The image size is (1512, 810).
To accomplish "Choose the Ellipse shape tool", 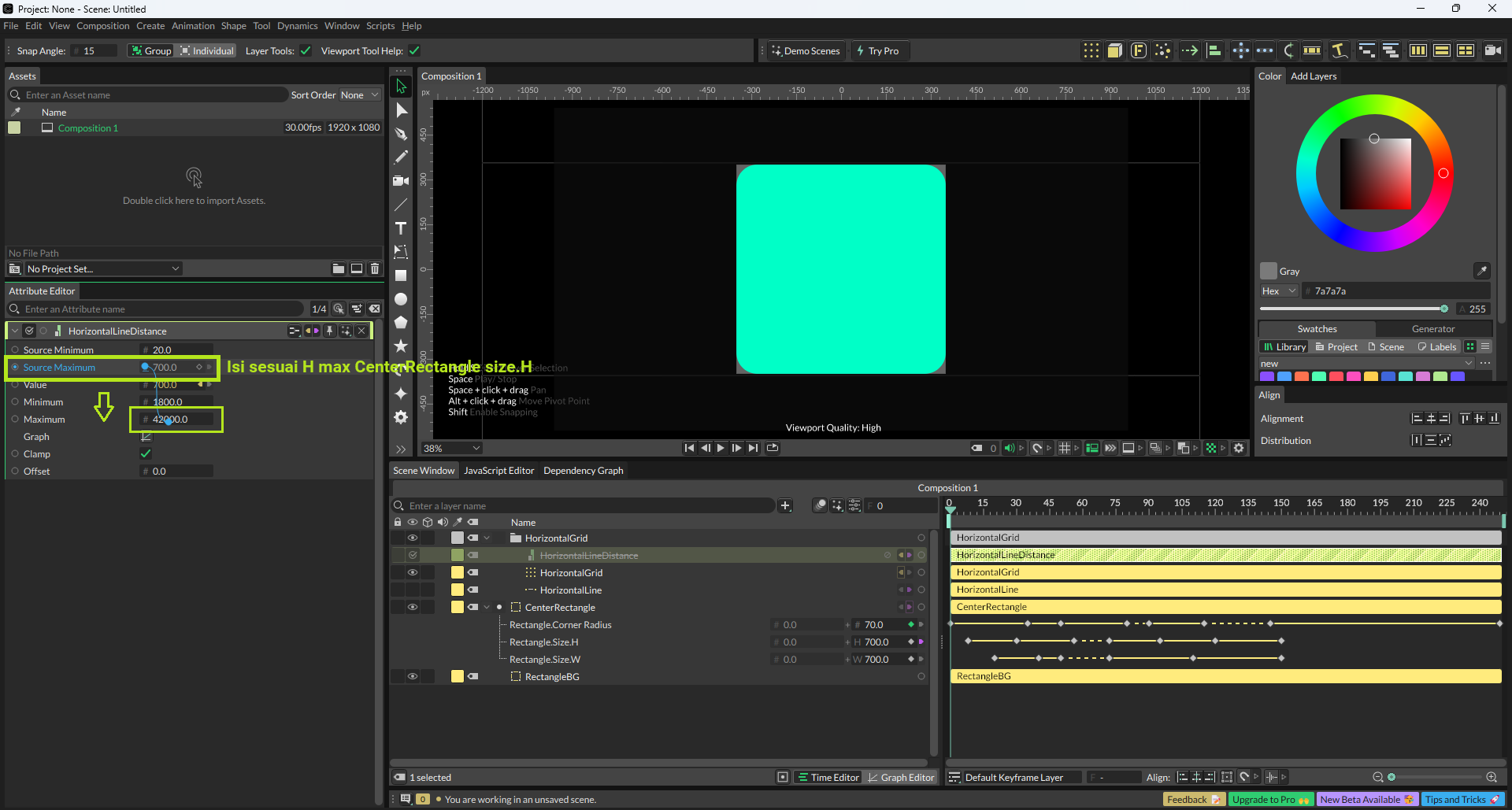I will [401, 299].
